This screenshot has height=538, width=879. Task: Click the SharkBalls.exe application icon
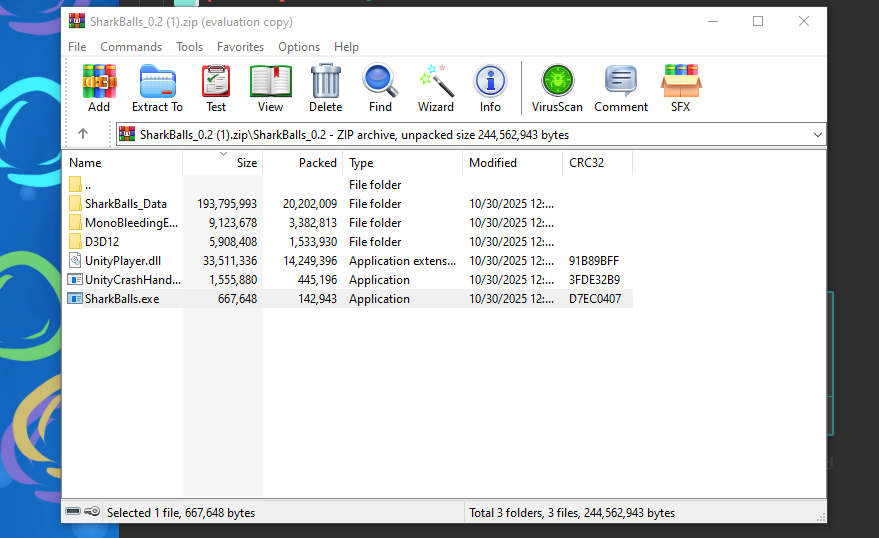[75, 298]
